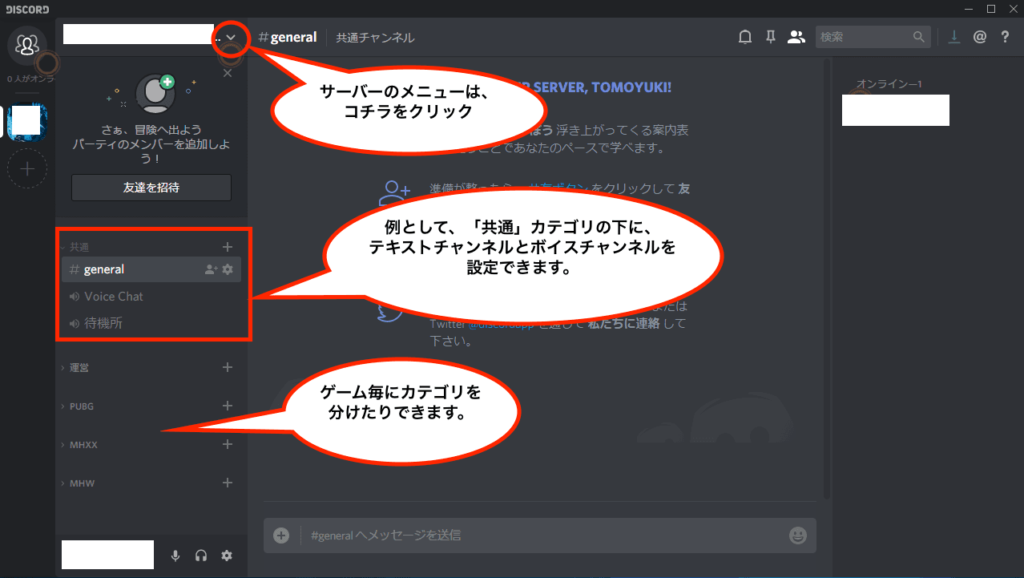Expand the PUBG category
Viewport: 1024px width, 578px height.
tap(82, 407)
